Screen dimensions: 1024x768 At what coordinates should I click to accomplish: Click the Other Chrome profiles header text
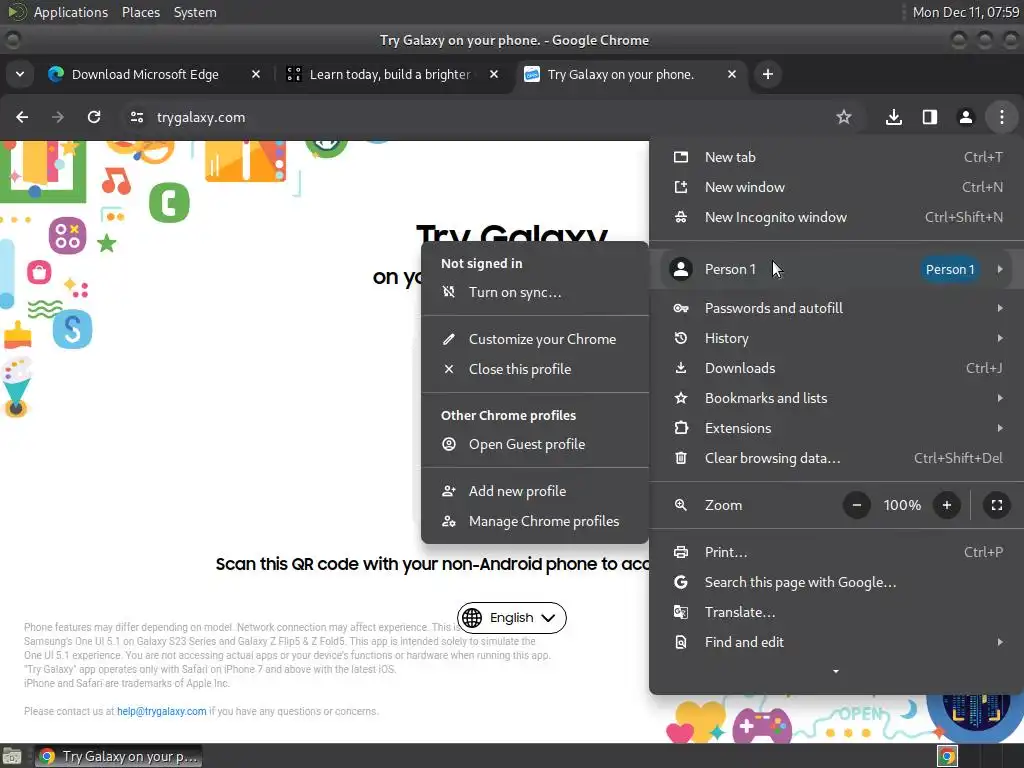[508, 416]
